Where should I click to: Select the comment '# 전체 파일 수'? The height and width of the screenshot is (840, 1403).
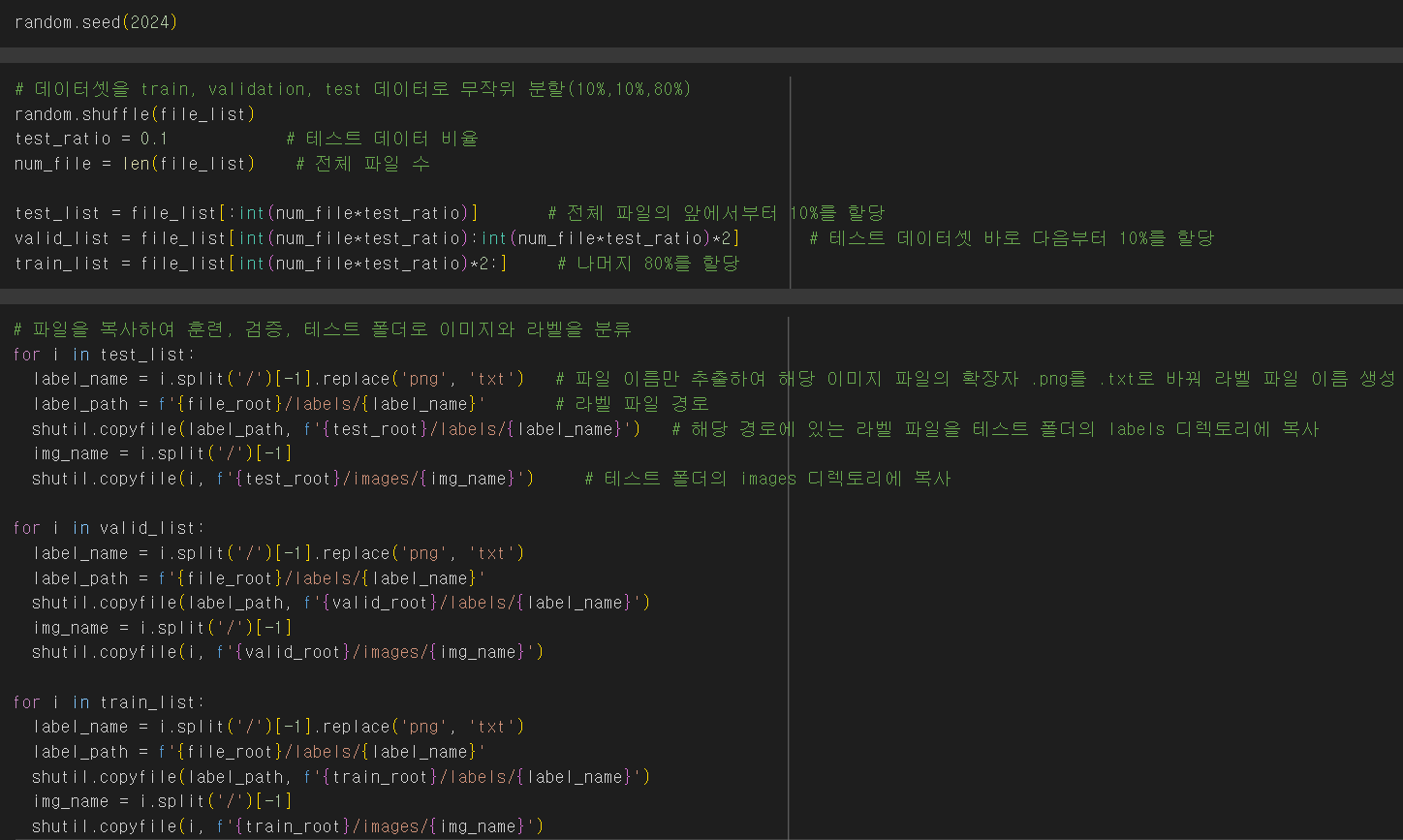coord(362,164)
